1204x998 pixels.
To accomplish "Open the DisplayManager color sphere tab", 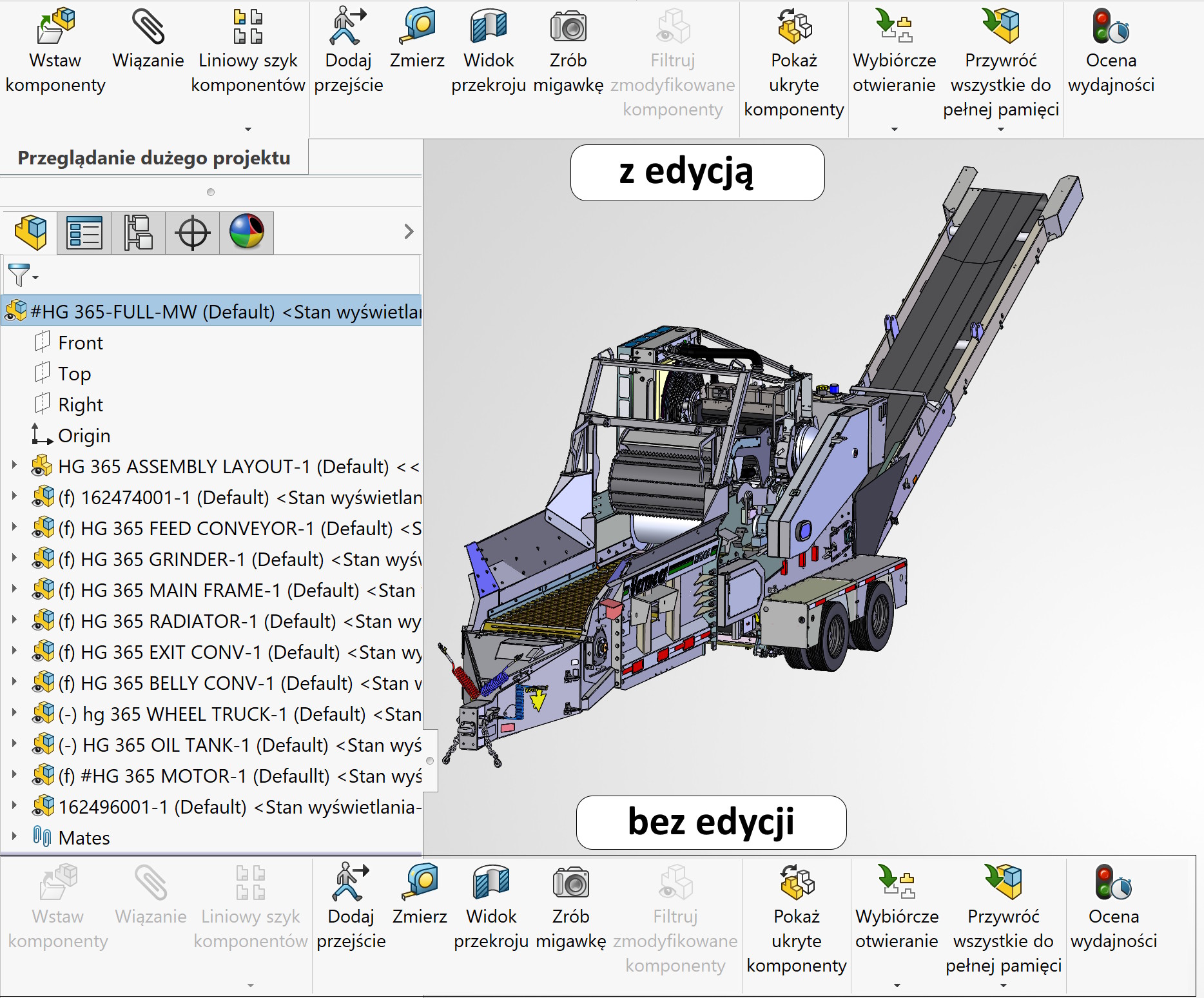I will 247,233.
